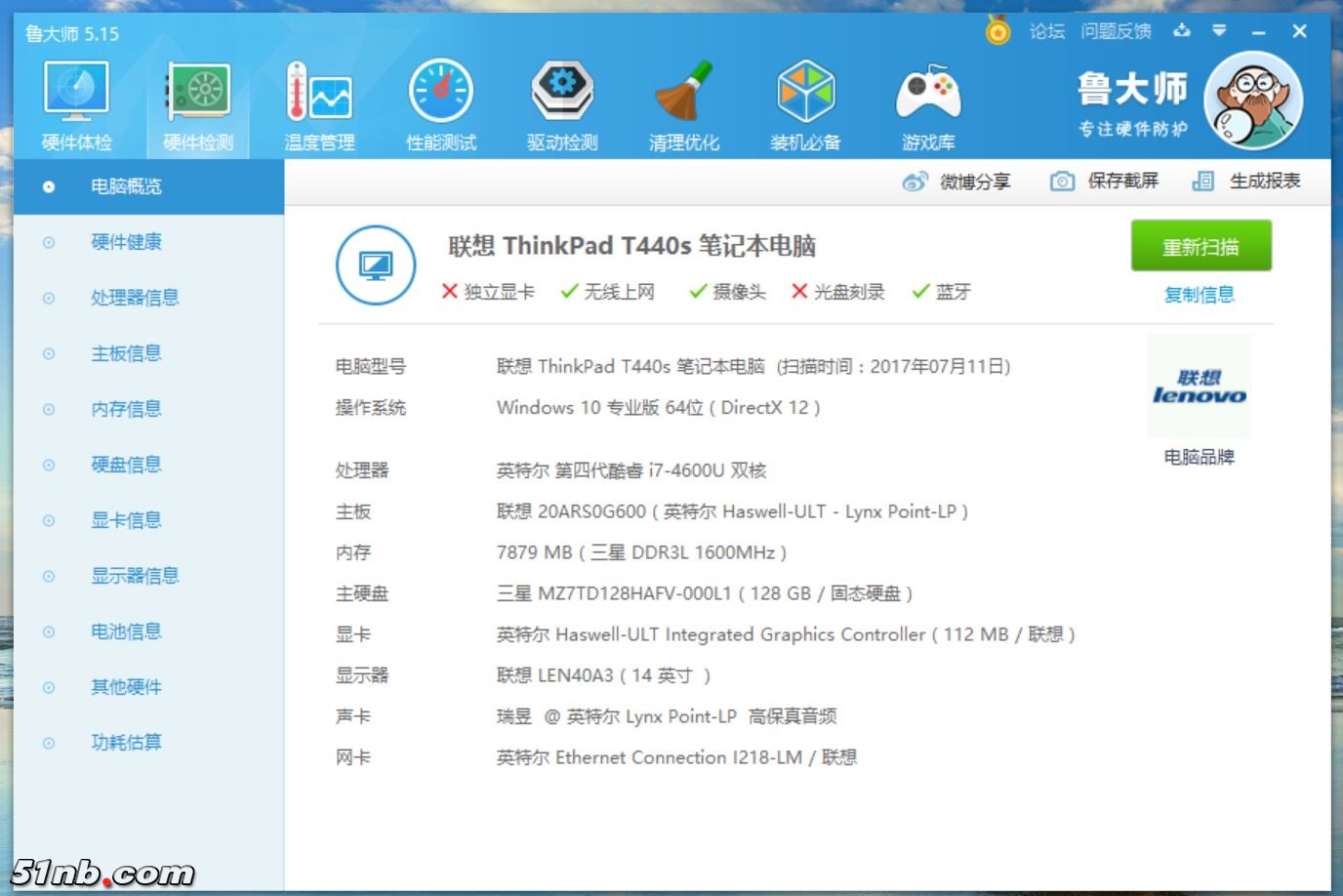This screenshot has width=1343, height=896.
Task: Click the green 重新扫描 button
Action: click(1201, 247)
